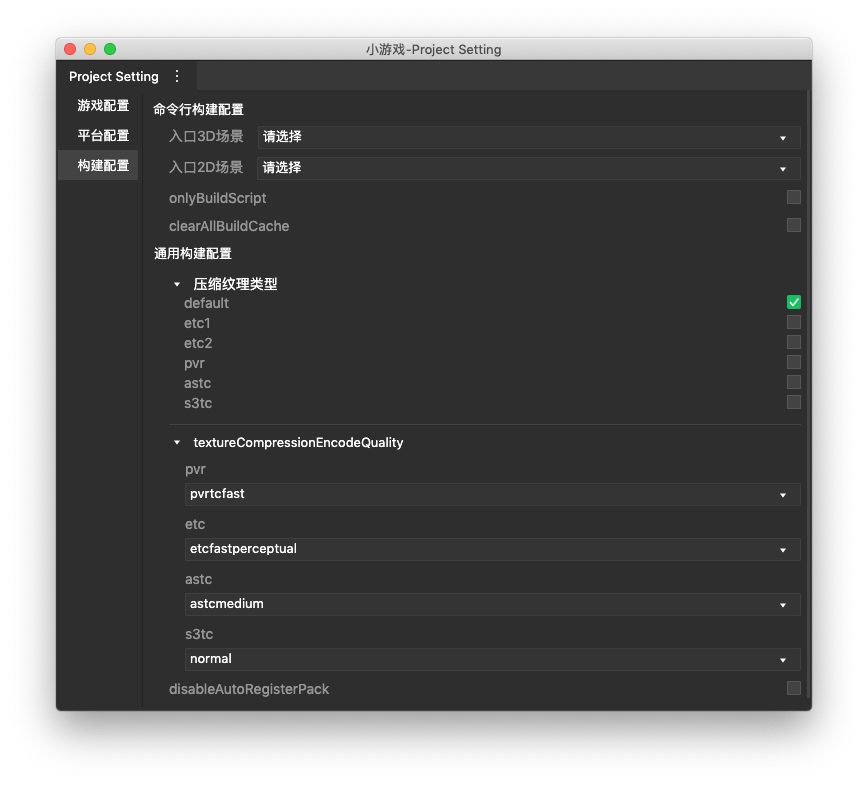This screenshot has height=785, width=868.
Task: Enable the disableAutoRegisterPack checkbox
Action: [x=793, y=688]
